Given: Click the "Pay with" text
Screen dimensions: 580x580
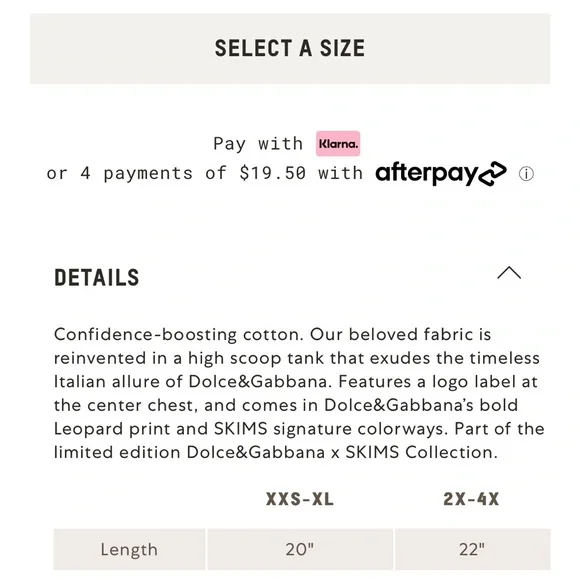Looking at the screenshot, I should 258,144.
